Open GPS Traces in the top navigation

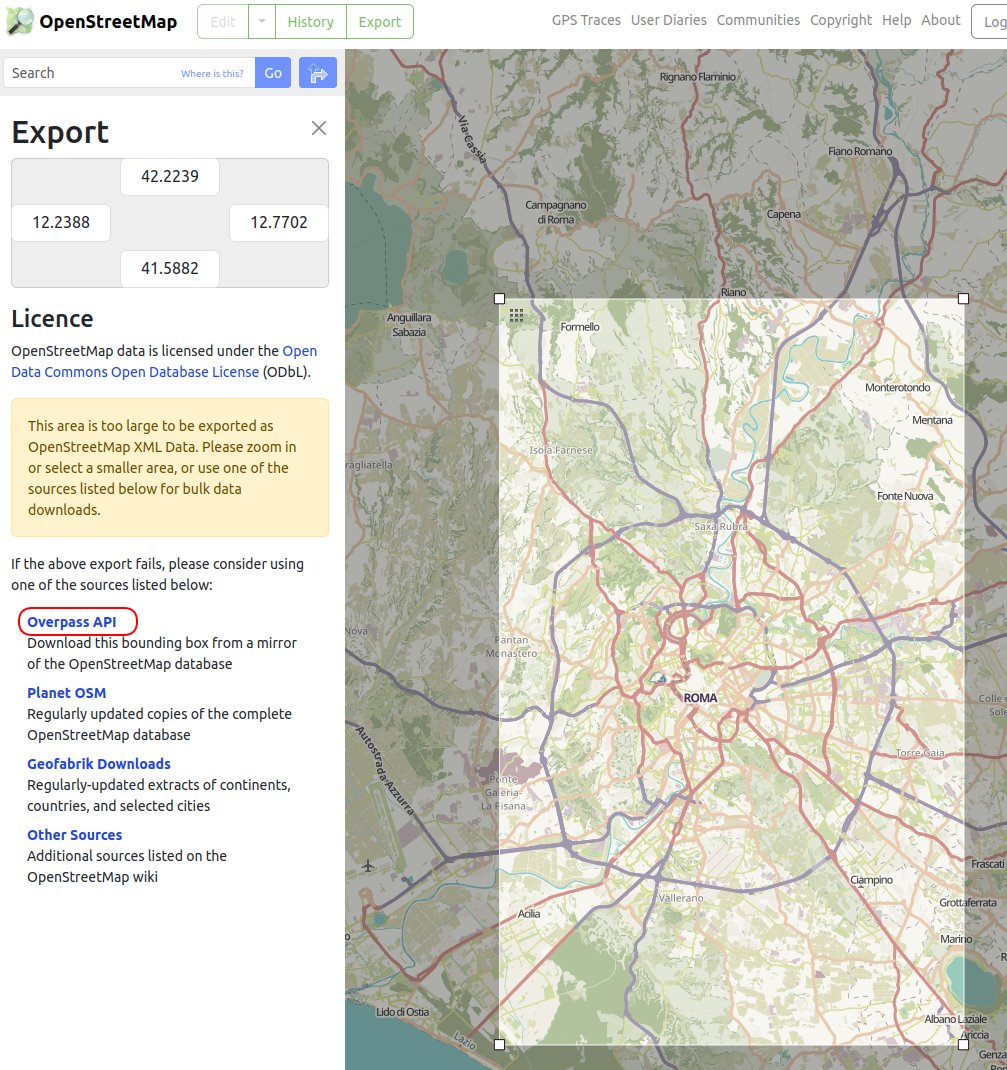click(586, 20)
